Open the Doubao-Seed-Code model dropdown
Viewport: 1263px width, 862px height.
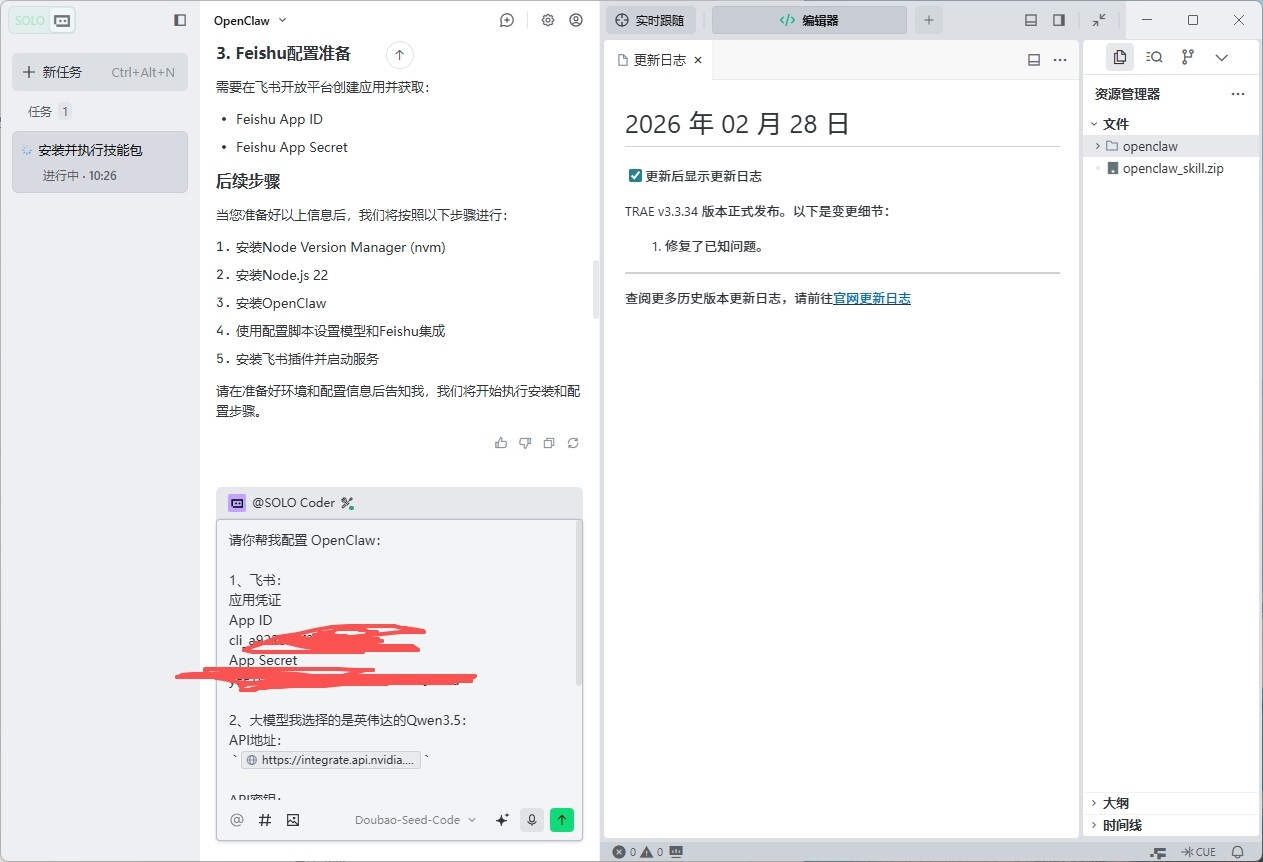pos(415,820)
